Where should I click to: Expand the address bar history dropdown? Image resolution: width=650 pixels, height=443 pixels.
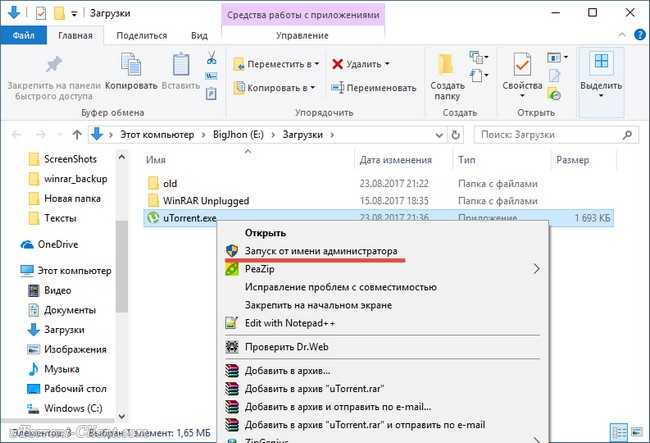point(439,135)
